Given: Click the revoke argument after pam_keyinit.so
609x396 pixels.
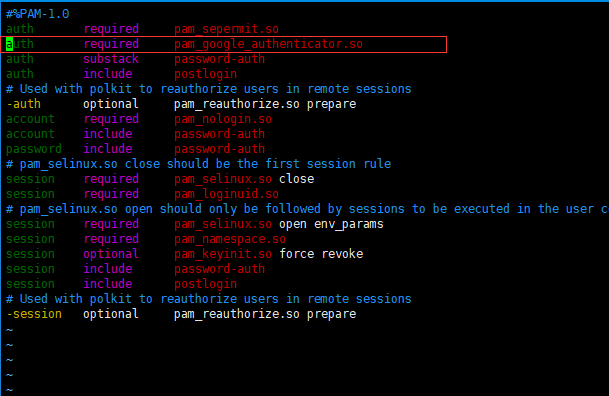Looking at the screenshot, I should tap(342, 254).
